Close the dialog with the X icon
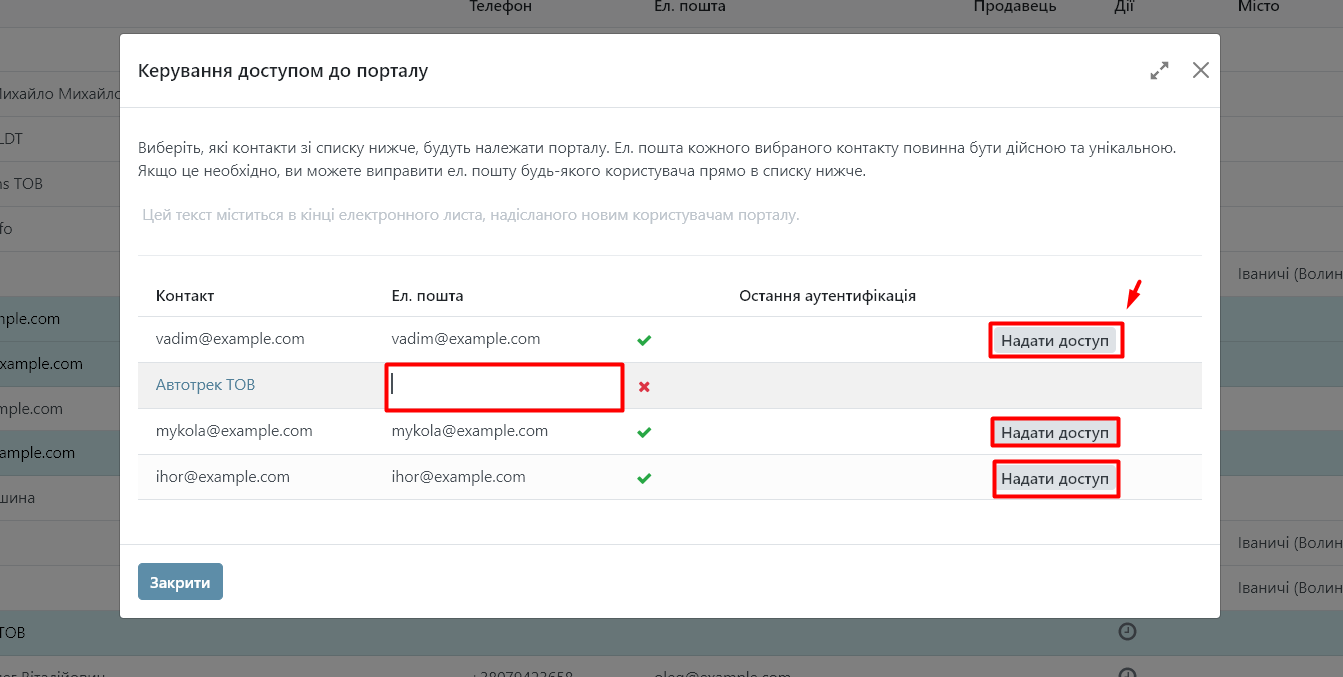 [x=1201, y=70]
